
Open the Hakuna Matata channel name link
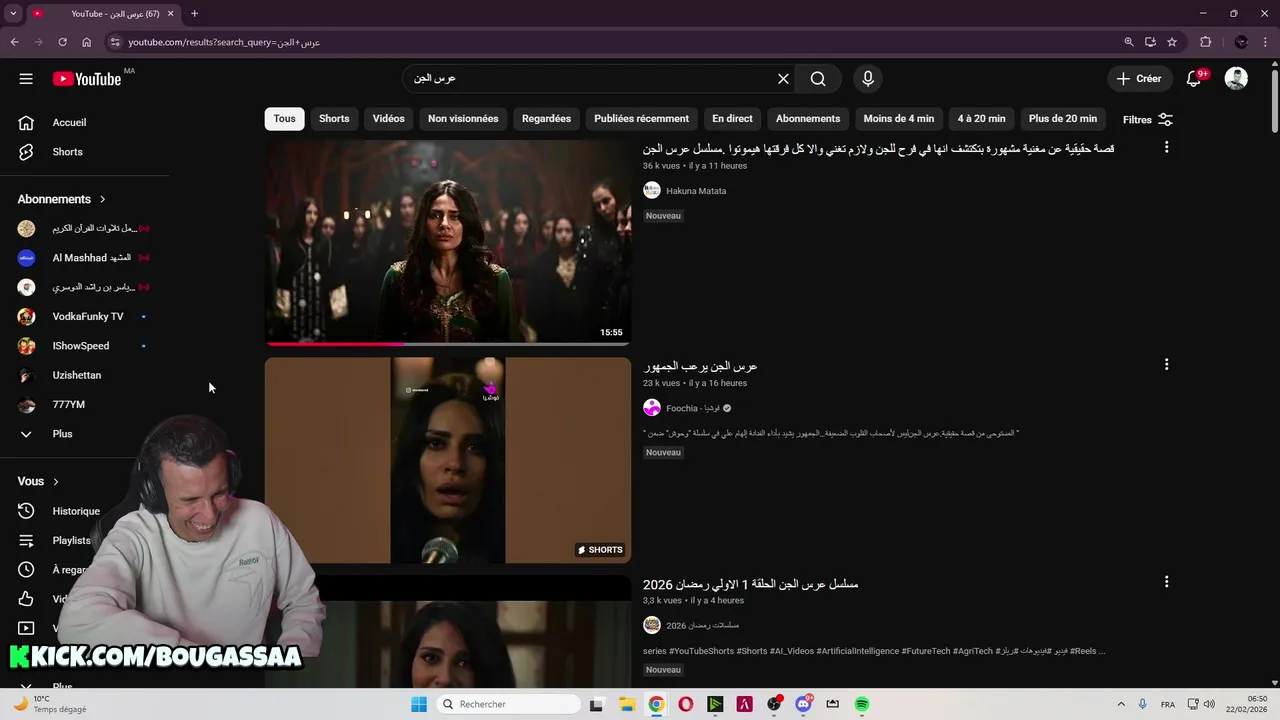tap(696, 191)
